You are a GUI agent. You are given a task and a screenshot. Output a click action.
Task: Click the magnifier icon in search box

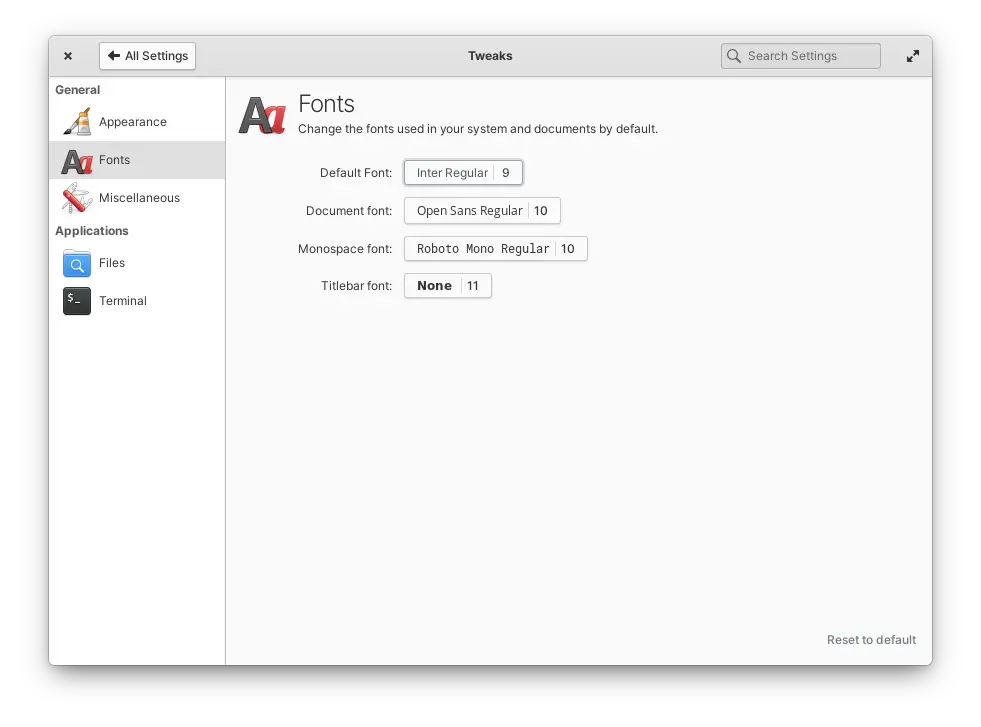(x=734, y=56)
